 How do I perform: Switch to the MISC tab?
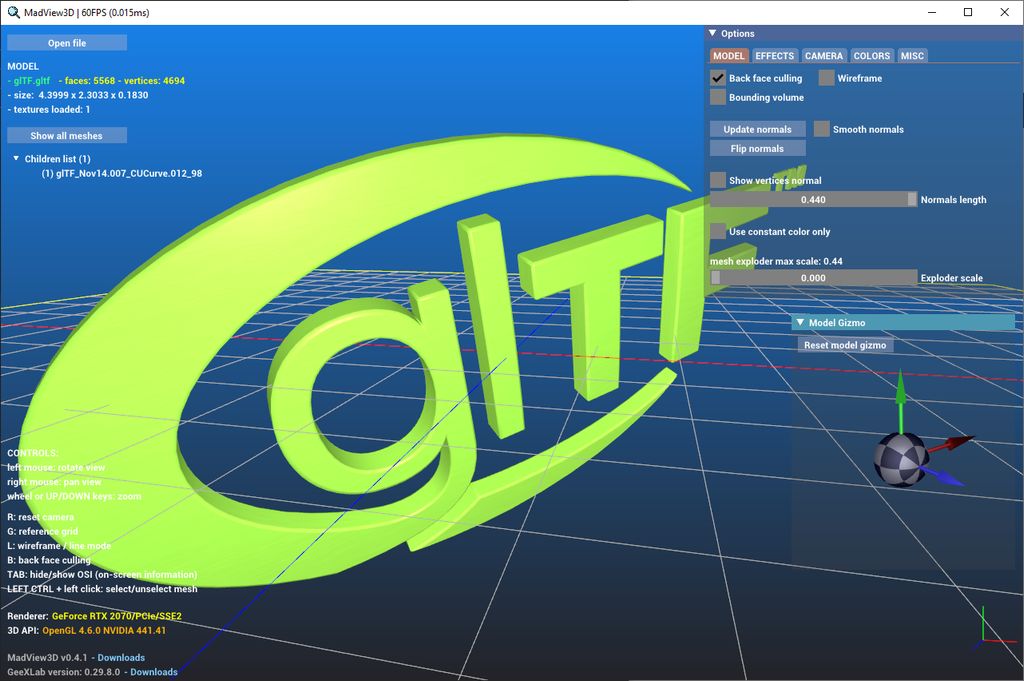(x=912, y=56)
